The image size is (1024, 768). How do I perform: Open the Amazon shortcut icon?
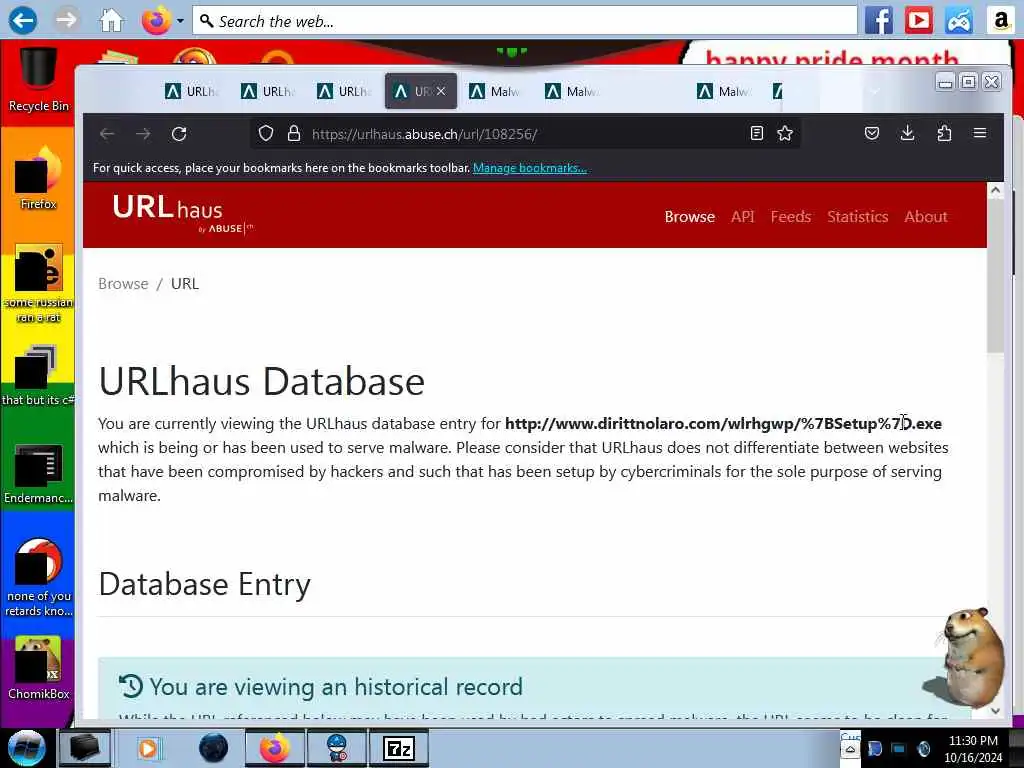[x=999, y=21]
